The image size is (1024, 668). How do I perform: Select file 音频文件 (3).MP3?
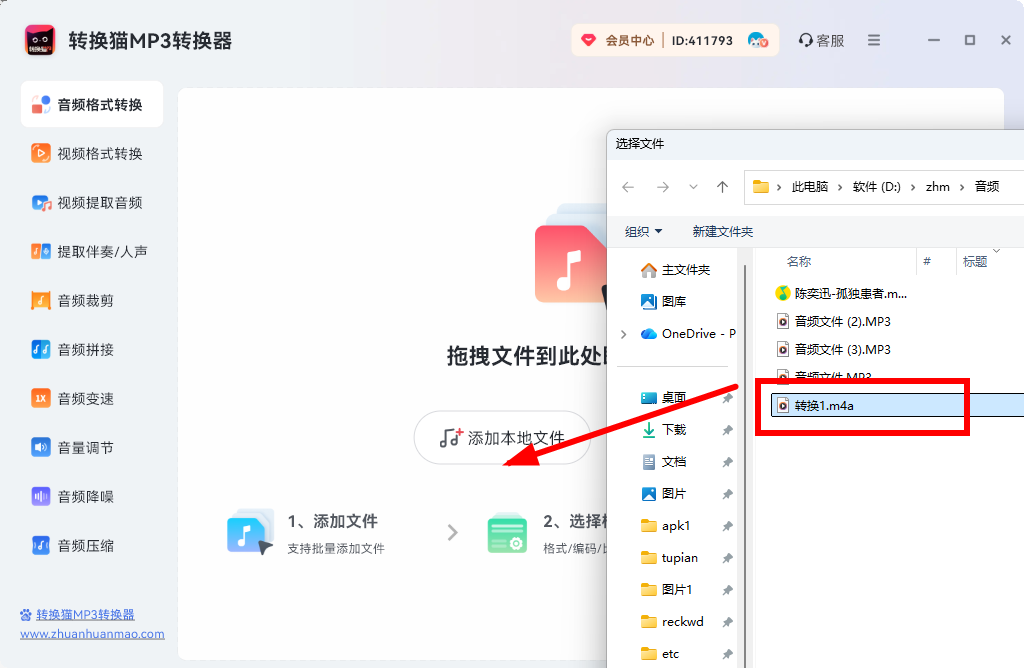[x=834, y=349]
